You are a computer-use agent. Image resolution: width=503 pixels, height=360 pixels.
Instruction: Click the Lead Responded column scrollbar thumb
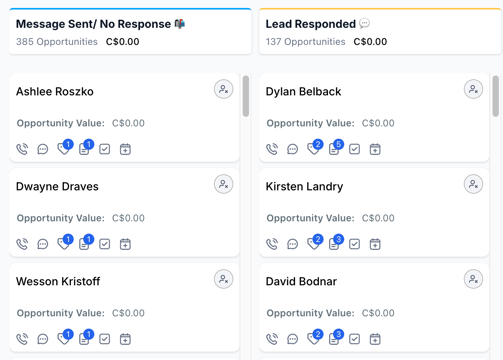496,96
